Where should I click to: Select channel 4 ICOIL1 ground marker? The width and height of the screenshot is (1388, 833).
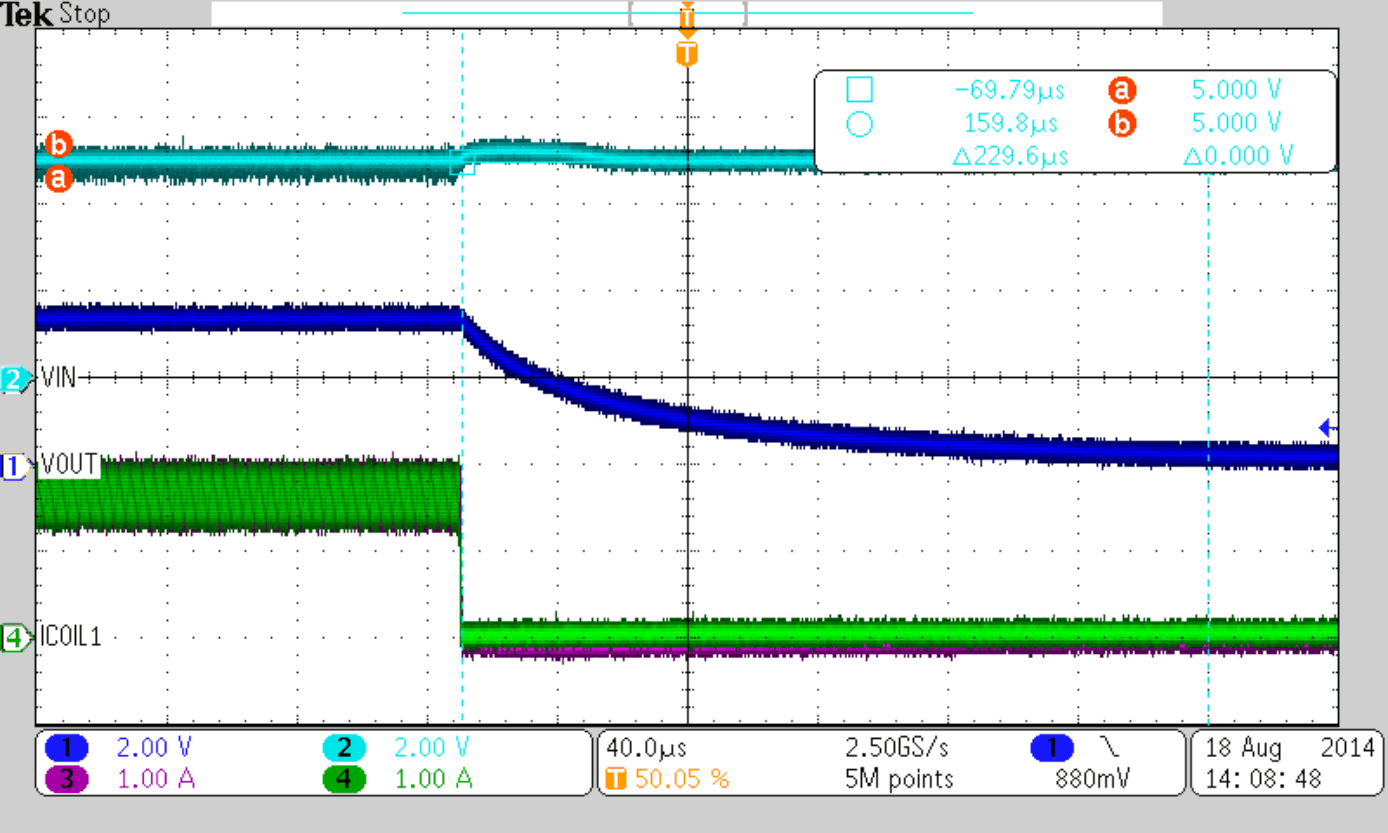click(x=17, y=637)
